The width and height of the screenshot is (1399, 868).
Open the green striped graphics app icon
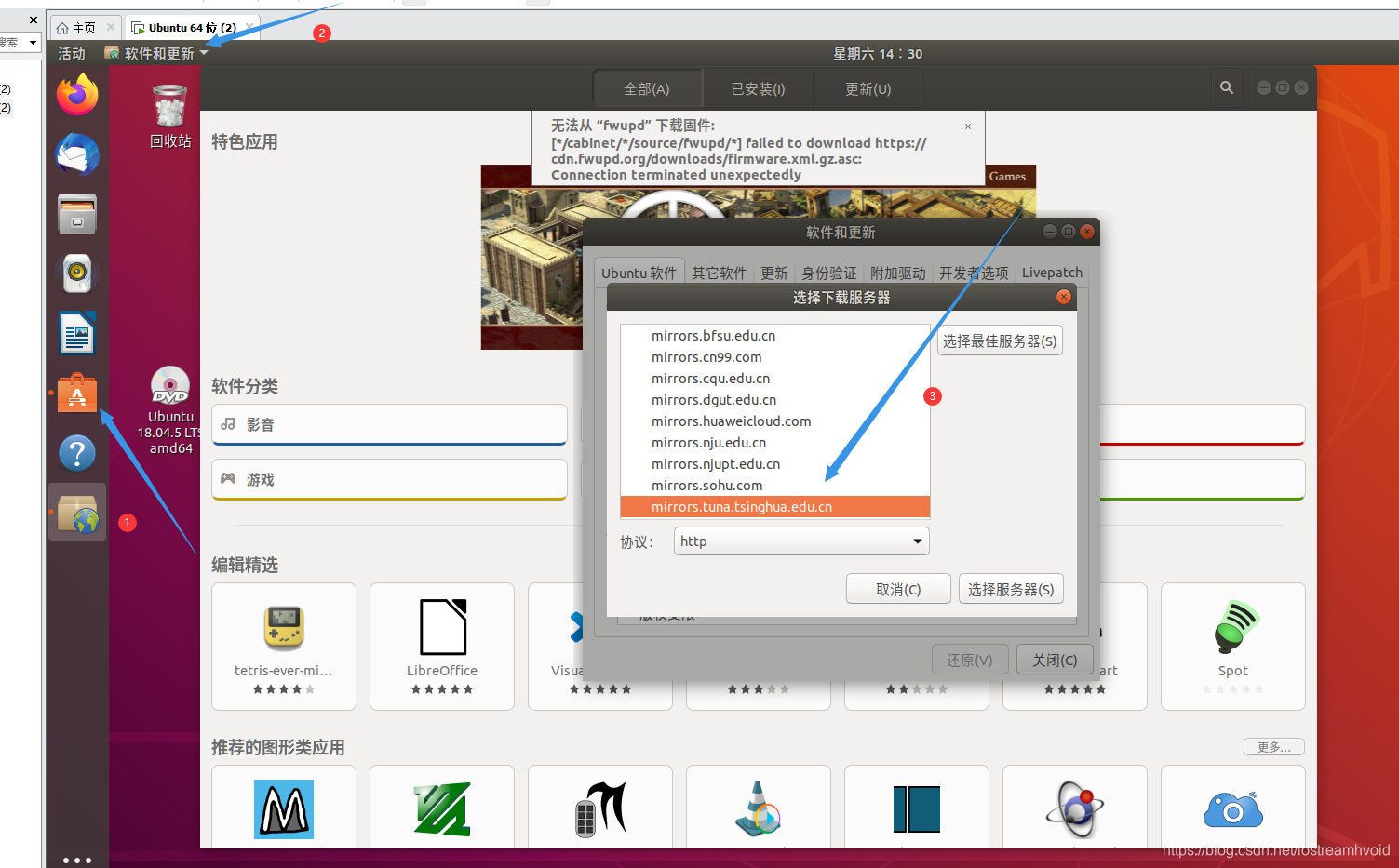click(442, 808)
